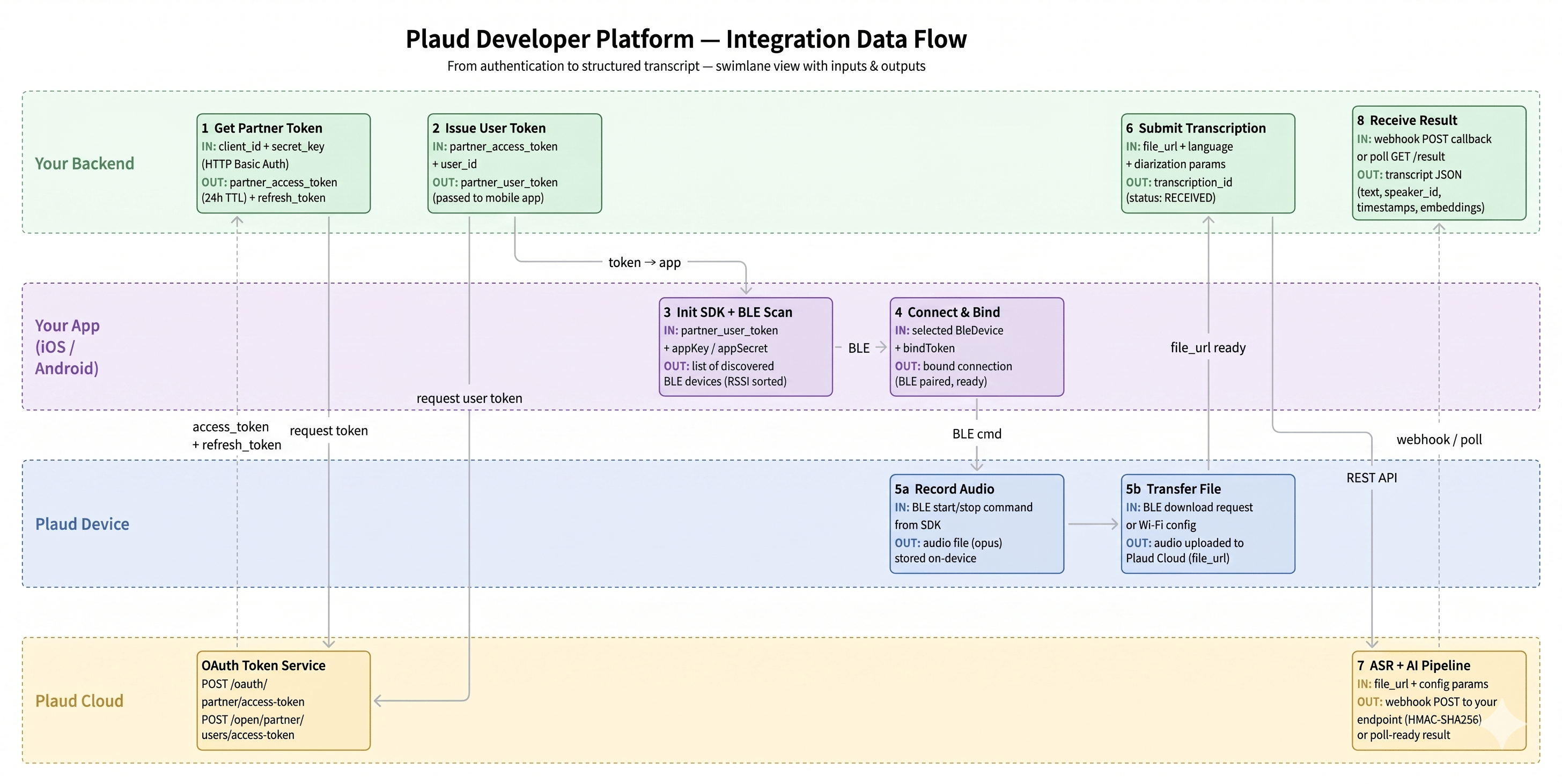Viewport: 1562px width, 784px height.
Task: Click the 'BLE cmd' arrow label
Action: (977, 434)
